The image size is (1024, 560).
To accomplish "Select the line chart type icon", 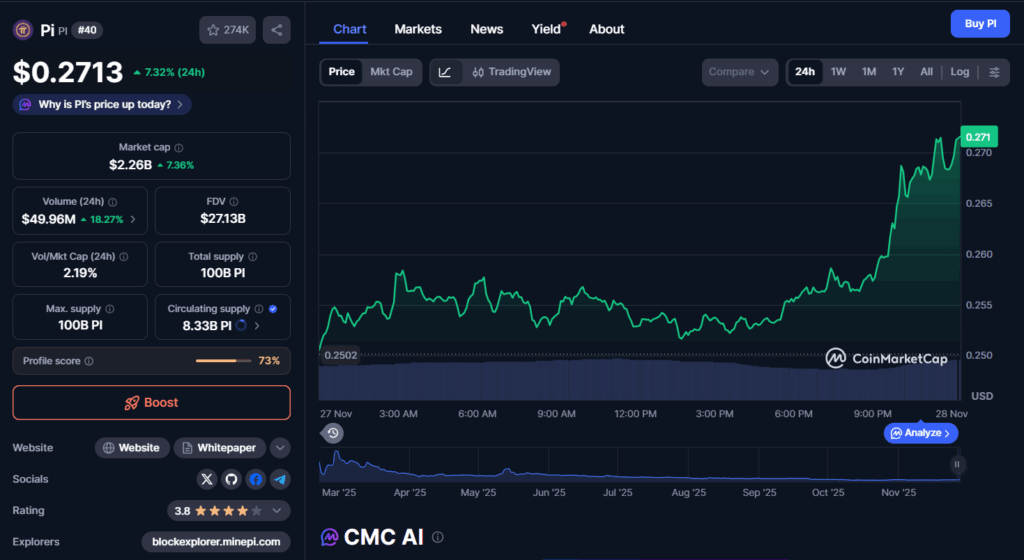I will (x=445, y=72).
